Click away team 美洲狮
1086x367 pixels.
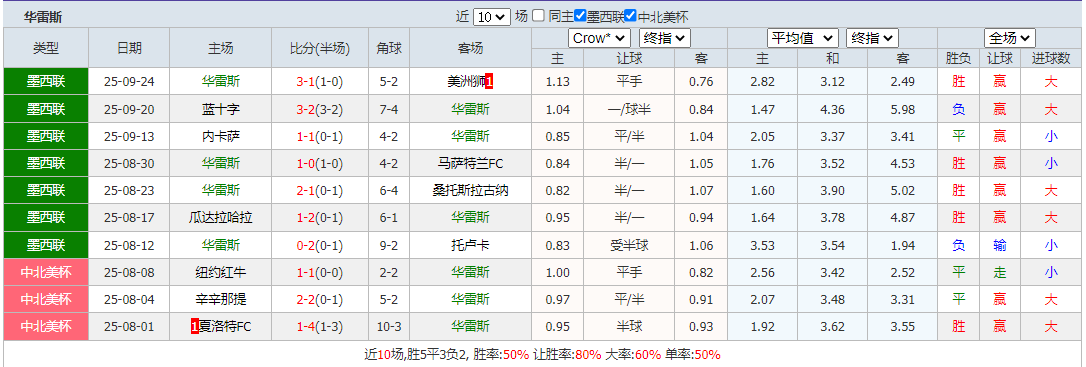pos(466,82)
